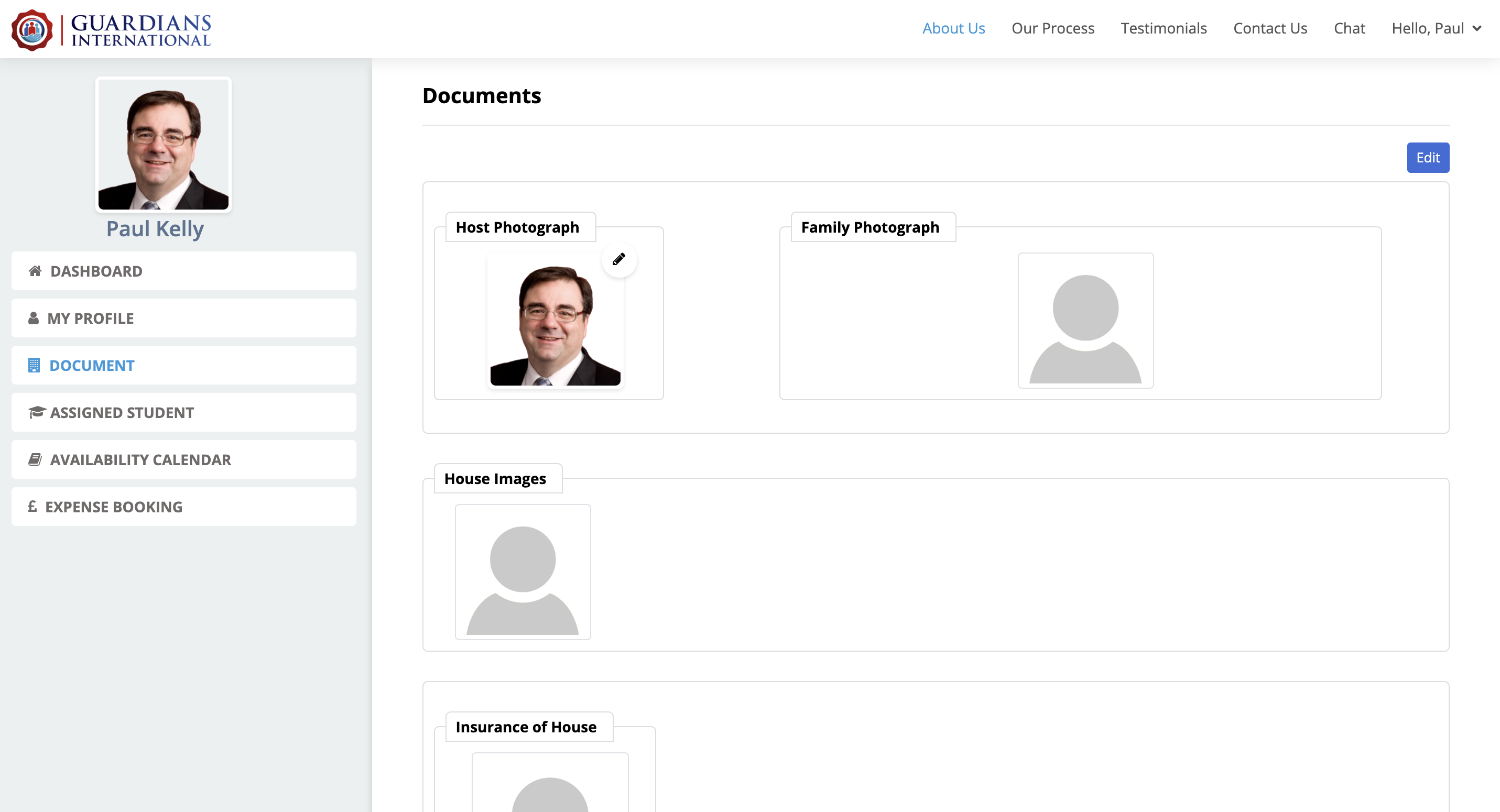Click the Document building icon in sidebar

[x=34, y=366]
